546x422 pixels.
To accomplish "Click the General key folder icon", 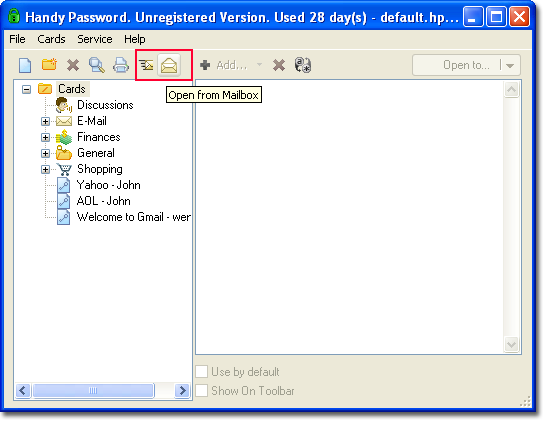I will pyautogui.click(x=64, y=153).
